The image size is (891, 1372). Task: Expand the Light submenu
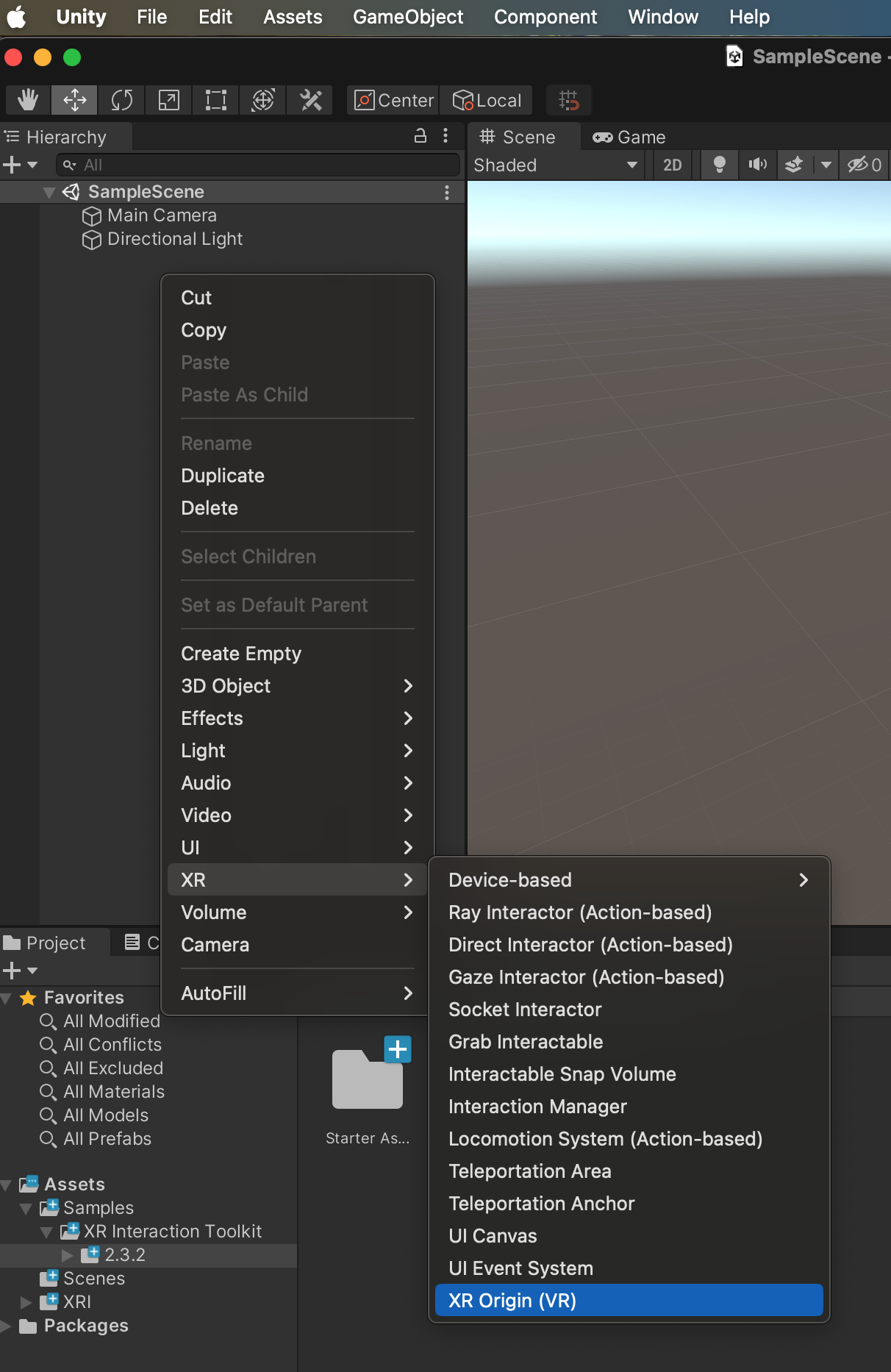coord(298,751)
